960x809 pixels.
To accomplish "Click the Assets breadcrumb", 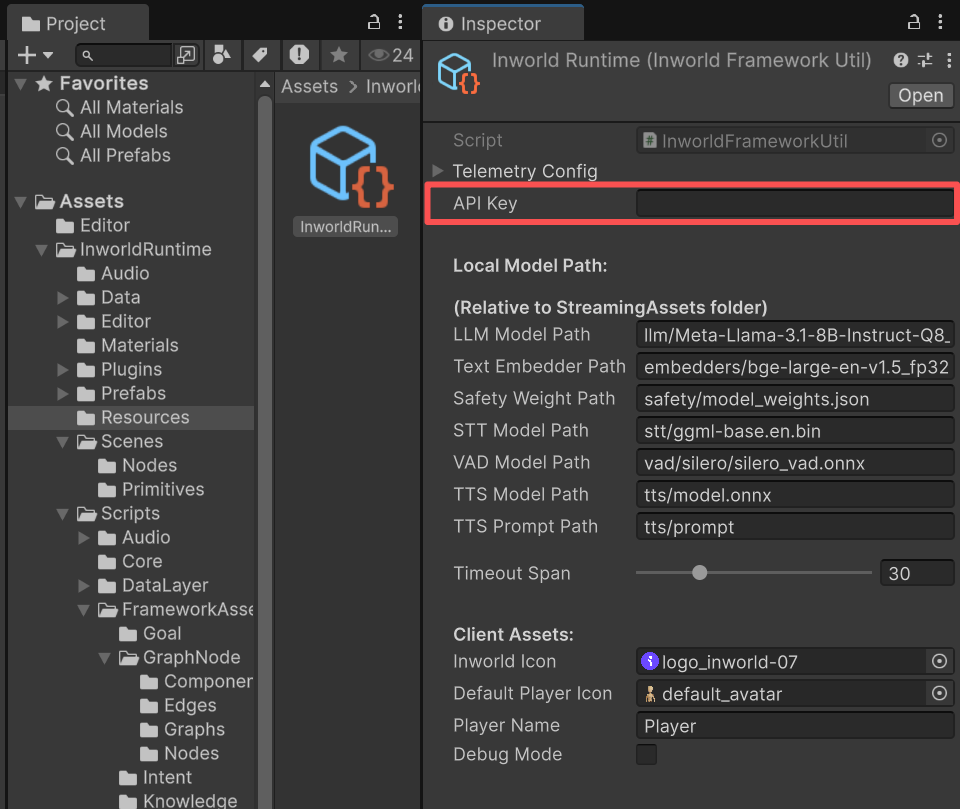I will tap(309, 86).
